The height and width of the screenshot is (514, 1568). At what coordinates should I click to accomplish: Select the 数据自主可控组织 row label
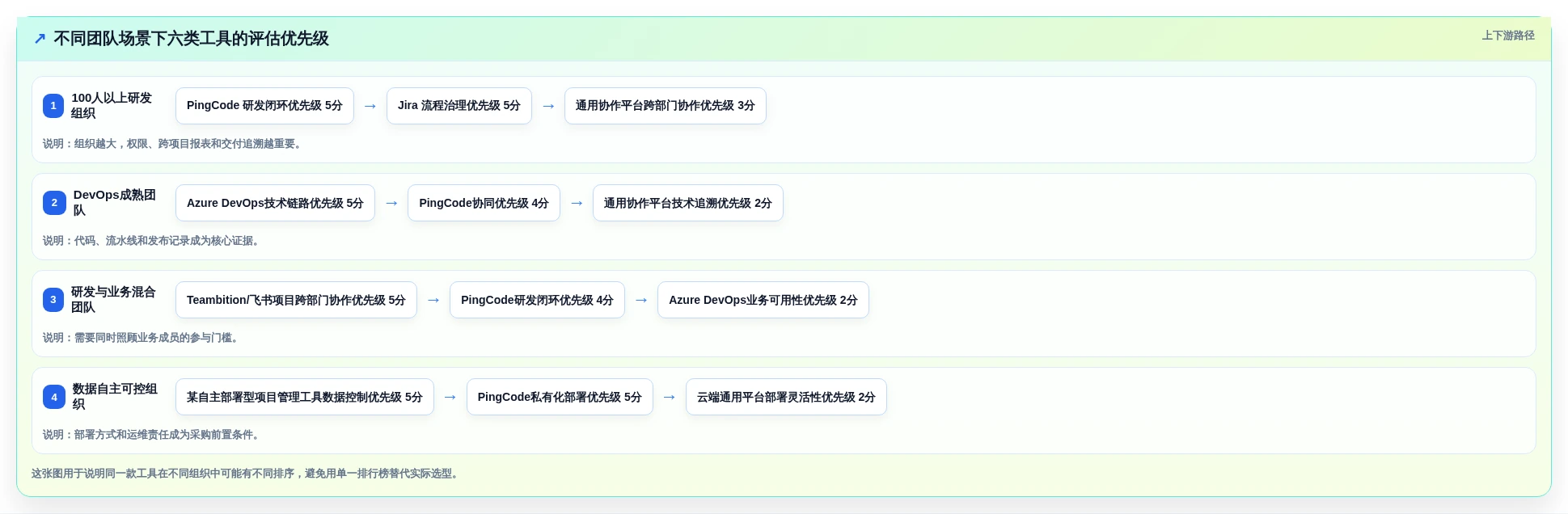coord(115,397)
